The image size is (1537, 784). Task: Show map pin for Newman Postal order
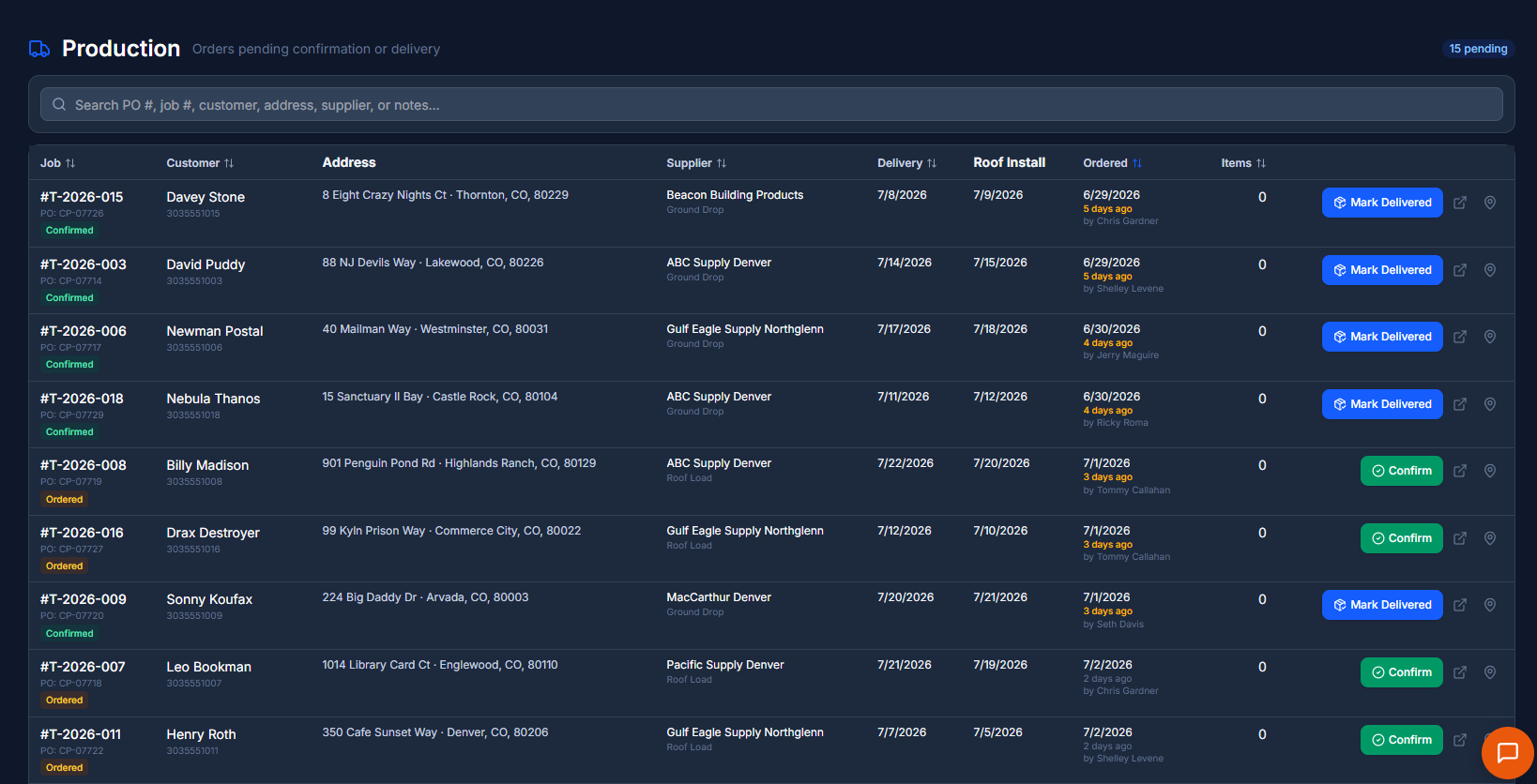pyautogui.click(x=1490, y=337)
